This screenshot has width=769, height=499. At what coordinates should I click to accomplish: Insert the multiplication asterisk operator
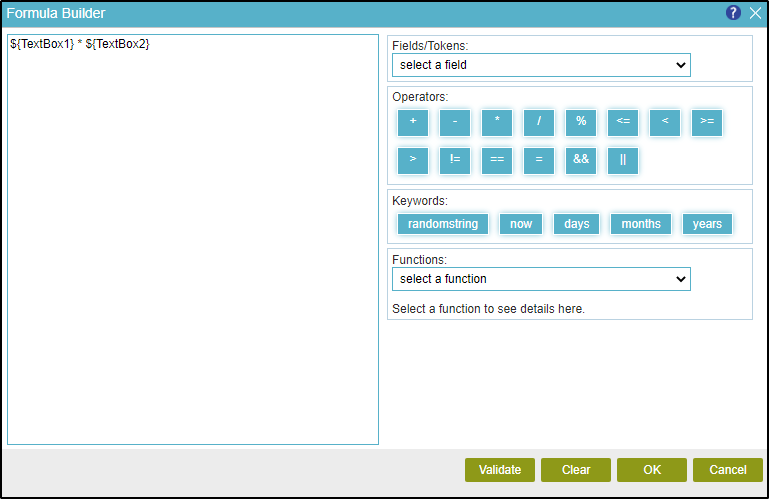pyautogui.click(x=497, y=122)
